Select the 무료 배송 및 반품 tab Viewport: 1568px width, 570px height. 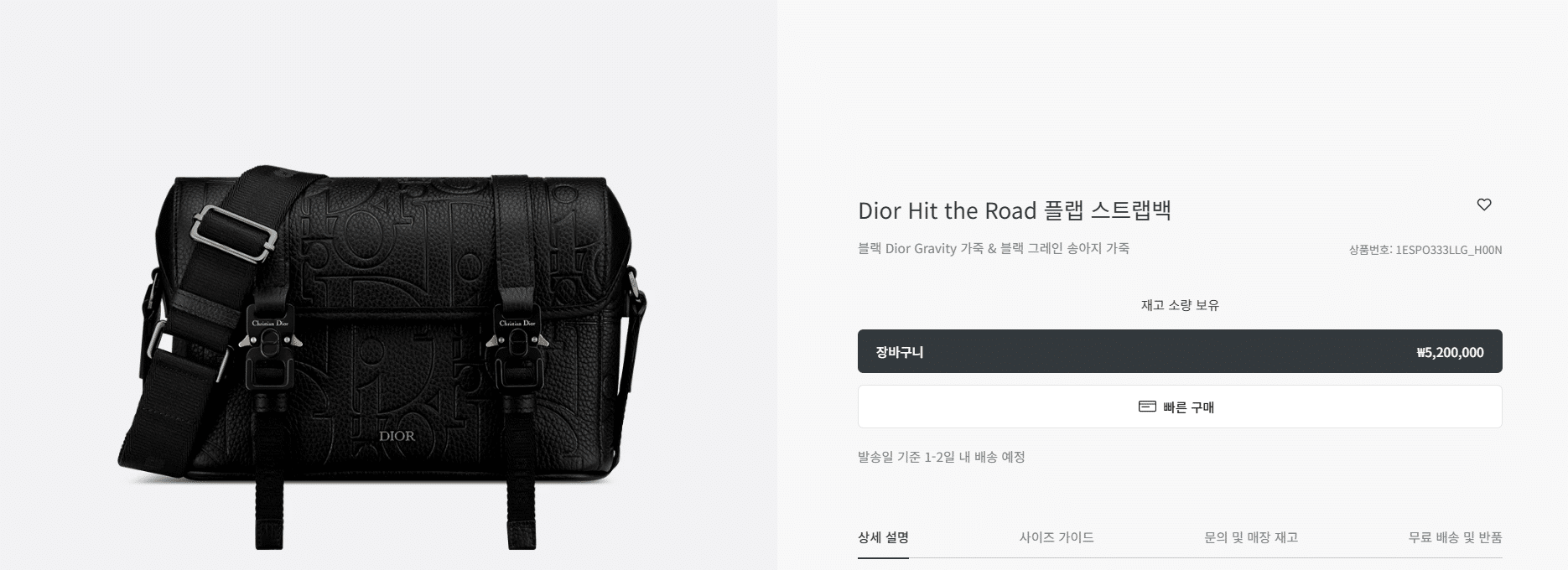[x=1455, y=537]
